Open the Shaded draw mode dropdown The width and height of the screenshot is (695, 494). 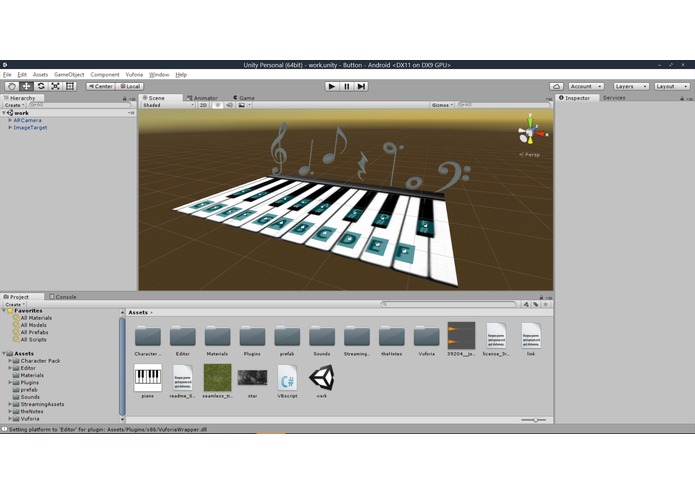[x=168, y=105]
